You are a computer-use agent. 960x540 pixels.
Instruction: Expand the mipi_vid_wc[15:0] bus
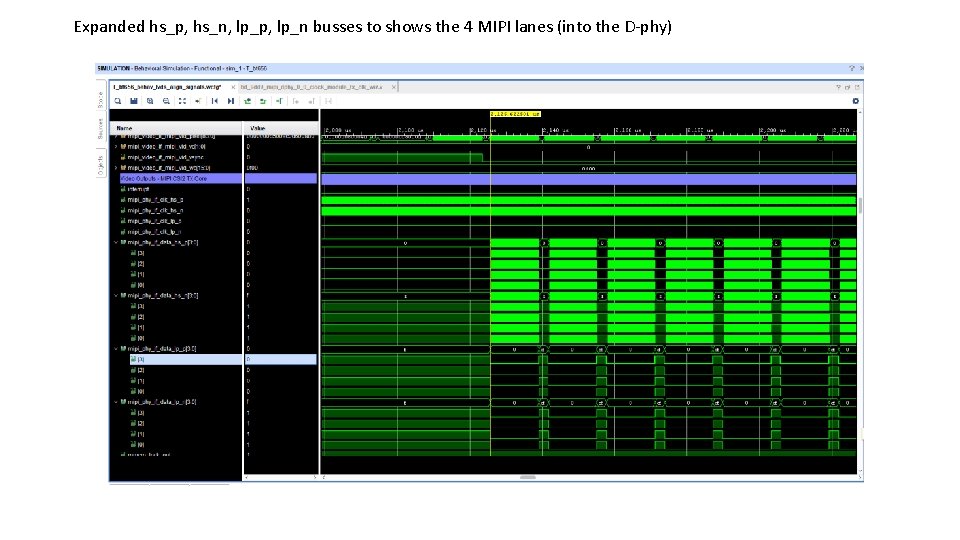pos(116,168)
